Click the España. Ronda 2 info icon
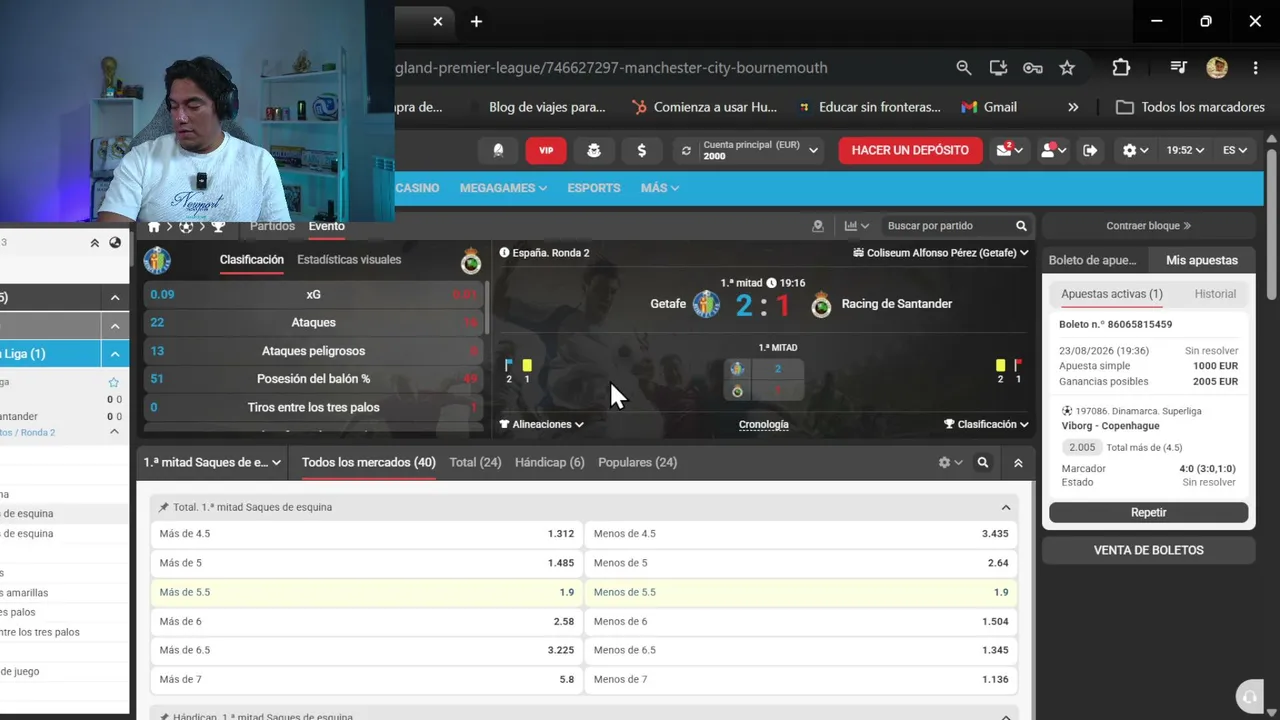1280x720 pixels. point(504,253)
